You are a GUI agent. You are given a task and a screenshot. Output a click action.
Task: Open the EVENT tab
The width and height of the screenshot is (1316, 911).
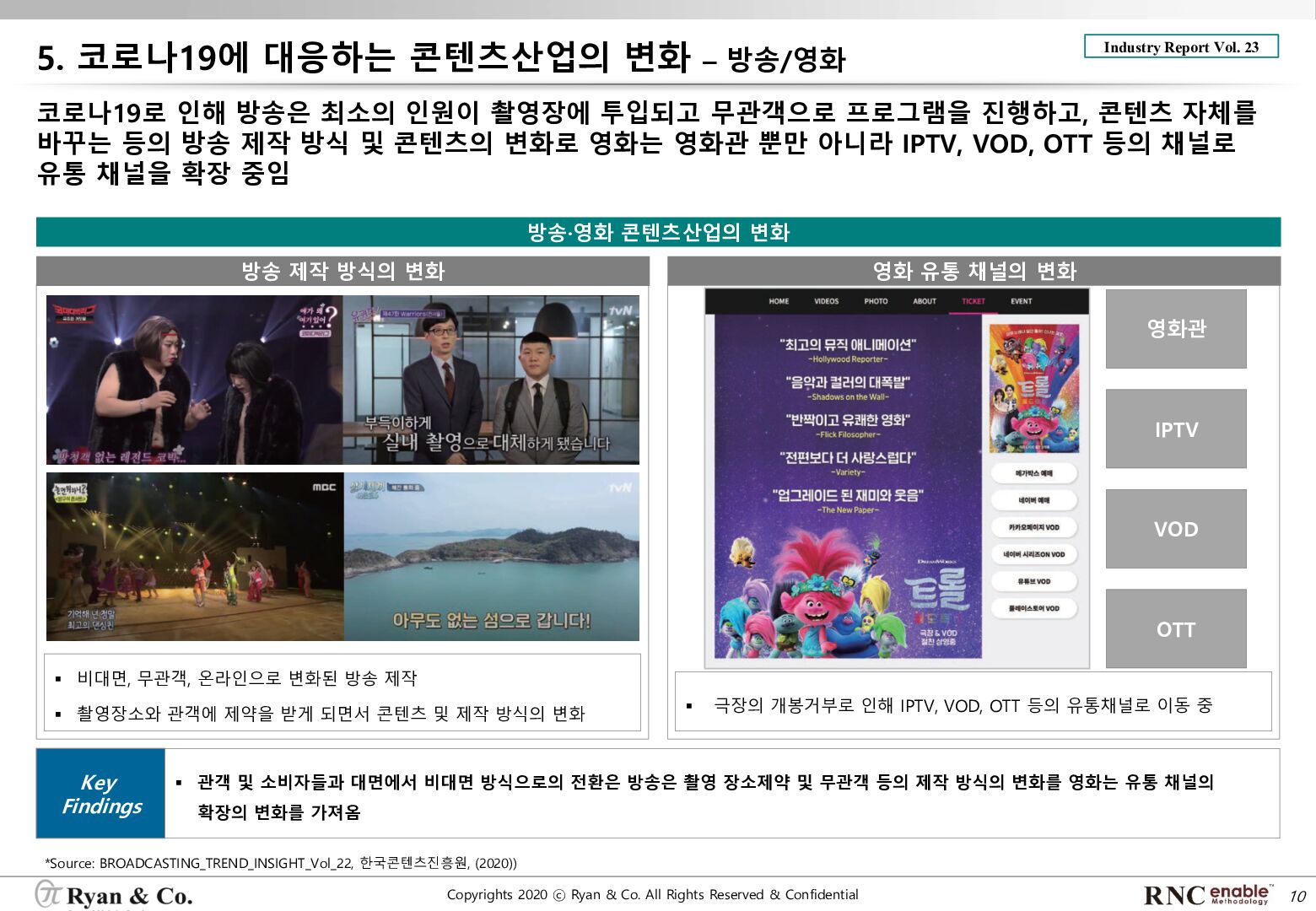tap(1022, 301)
